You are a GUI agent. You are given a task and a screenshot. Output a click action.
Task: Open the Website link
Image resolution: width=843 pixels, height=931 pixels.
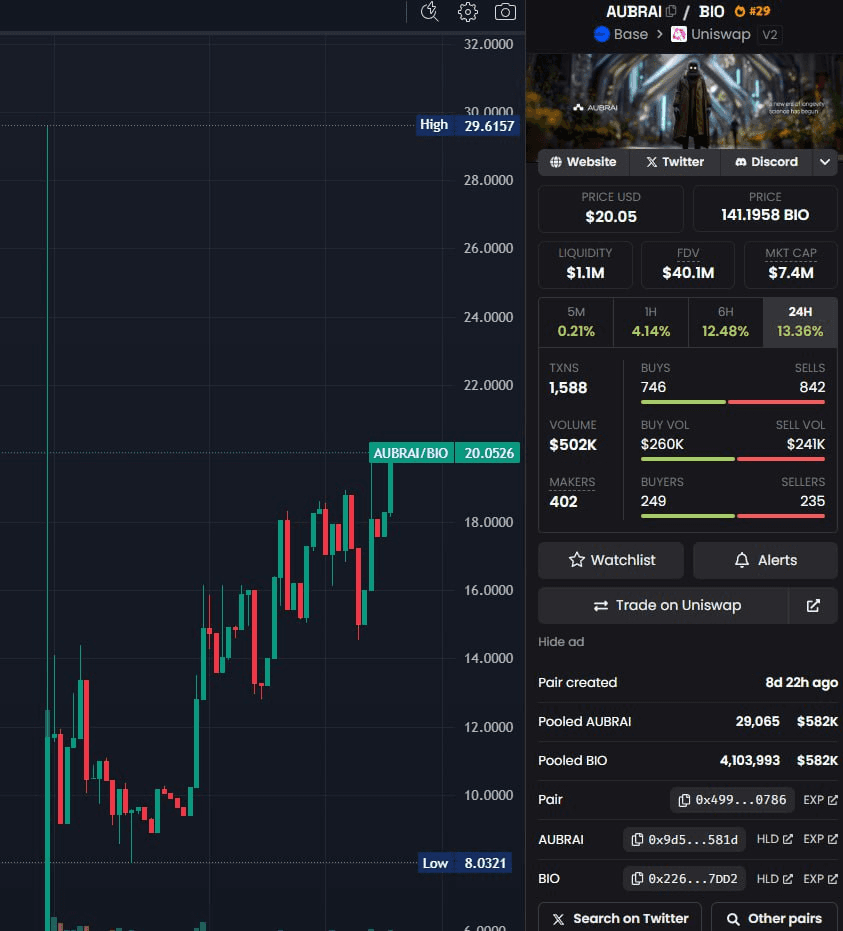coord(584,162)
